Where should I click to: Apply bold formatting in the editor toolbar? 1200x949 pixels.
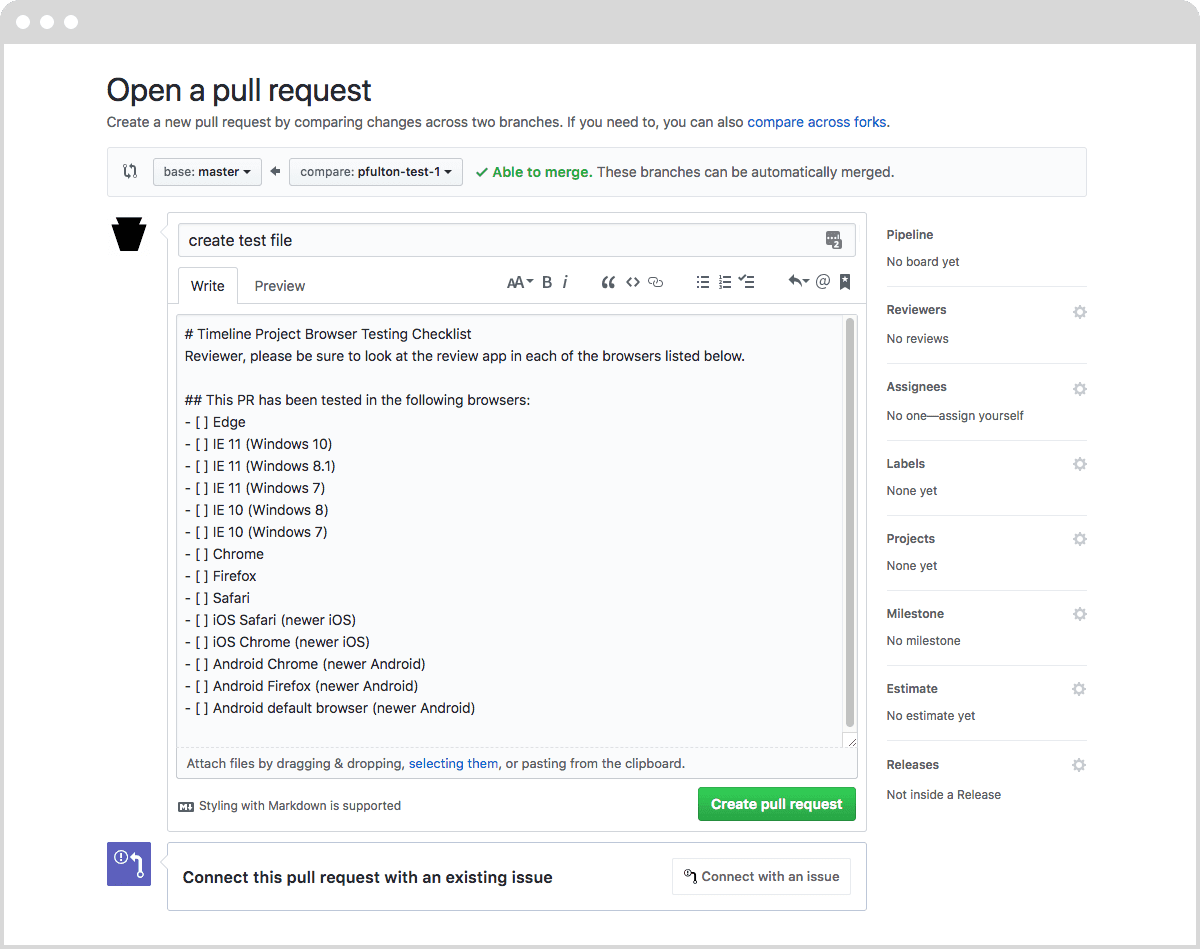546,282
